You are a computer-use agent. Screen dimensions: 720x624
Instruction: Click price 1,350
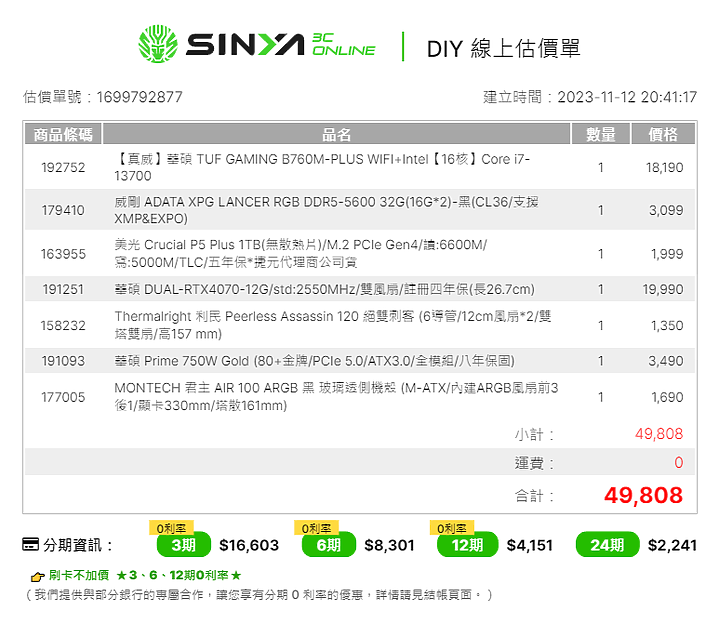coord(667,326)
